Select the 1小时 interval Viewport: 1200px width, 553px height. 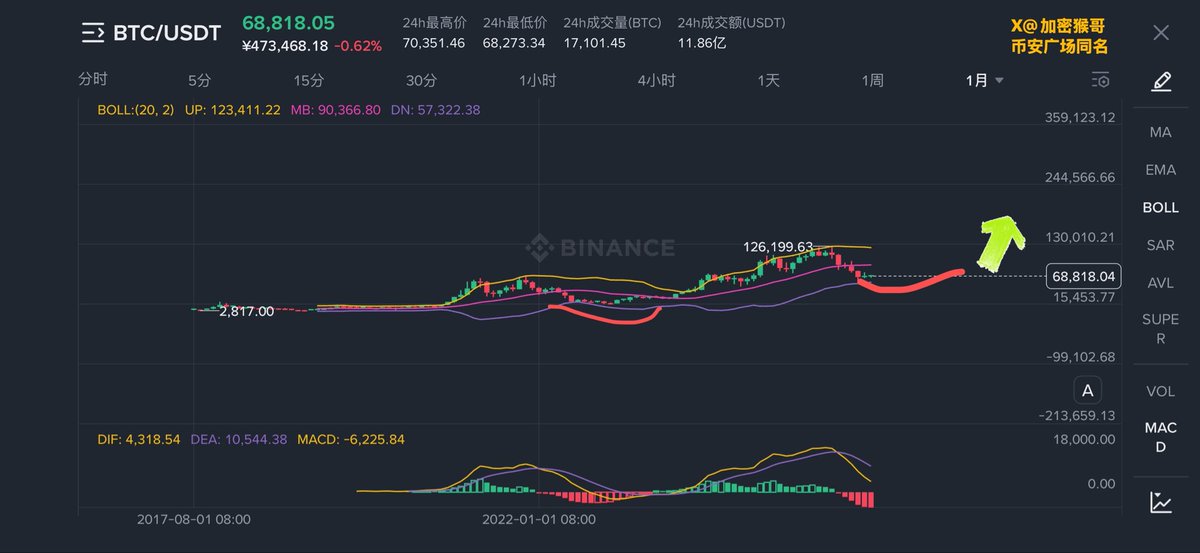click(x=538, y=80)
